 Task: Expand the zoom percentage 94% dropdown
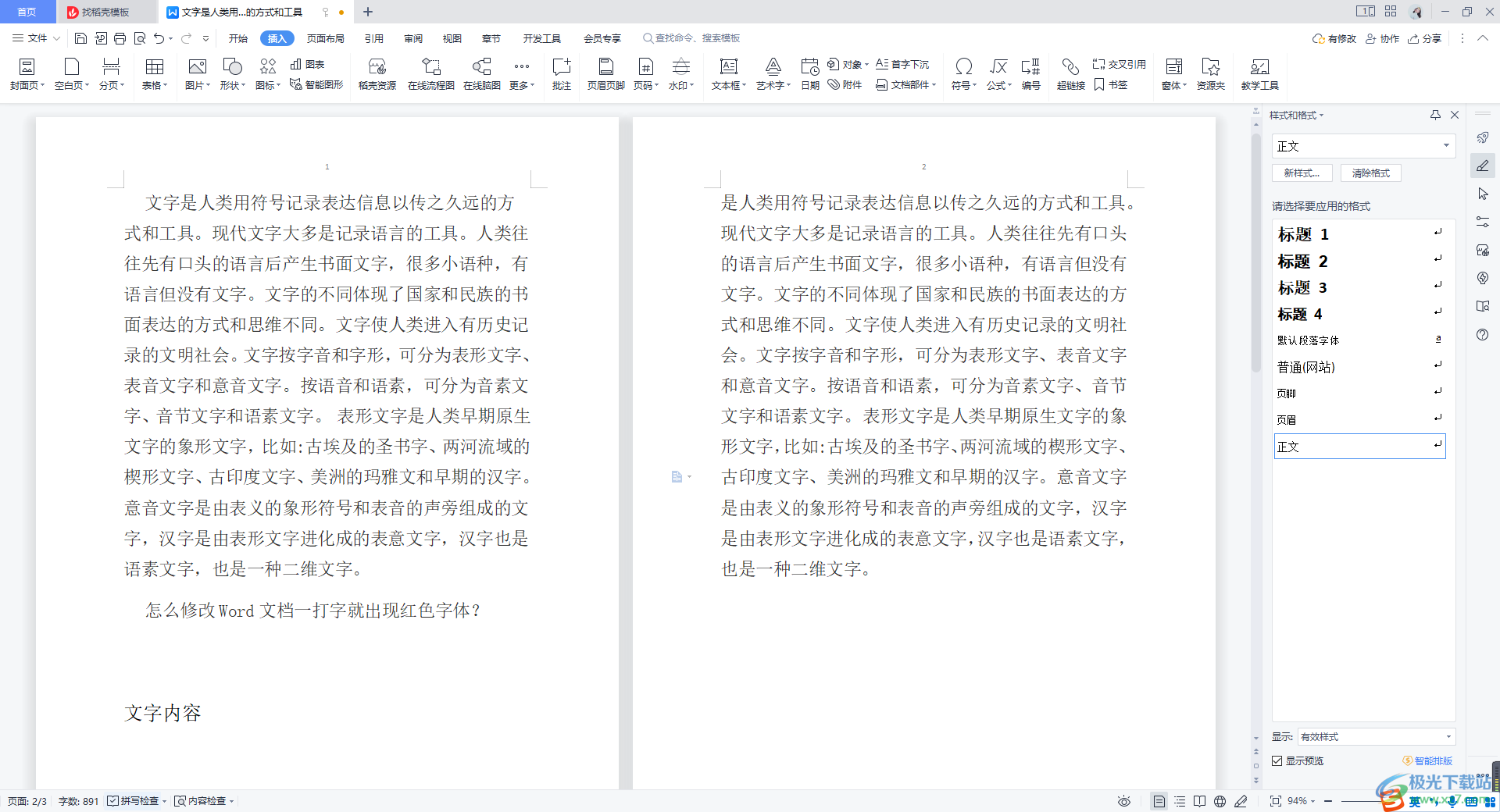(x=1302, y=801)
